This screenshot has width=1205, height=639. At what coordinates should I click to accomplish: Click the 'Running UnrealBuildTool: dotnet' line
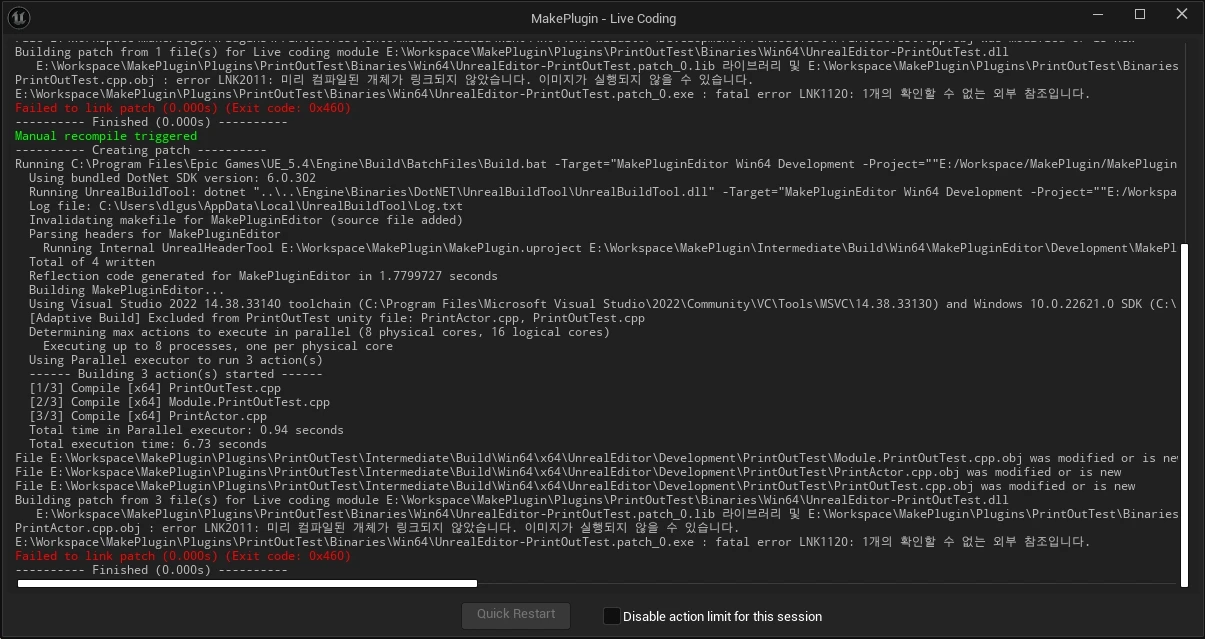603,192
